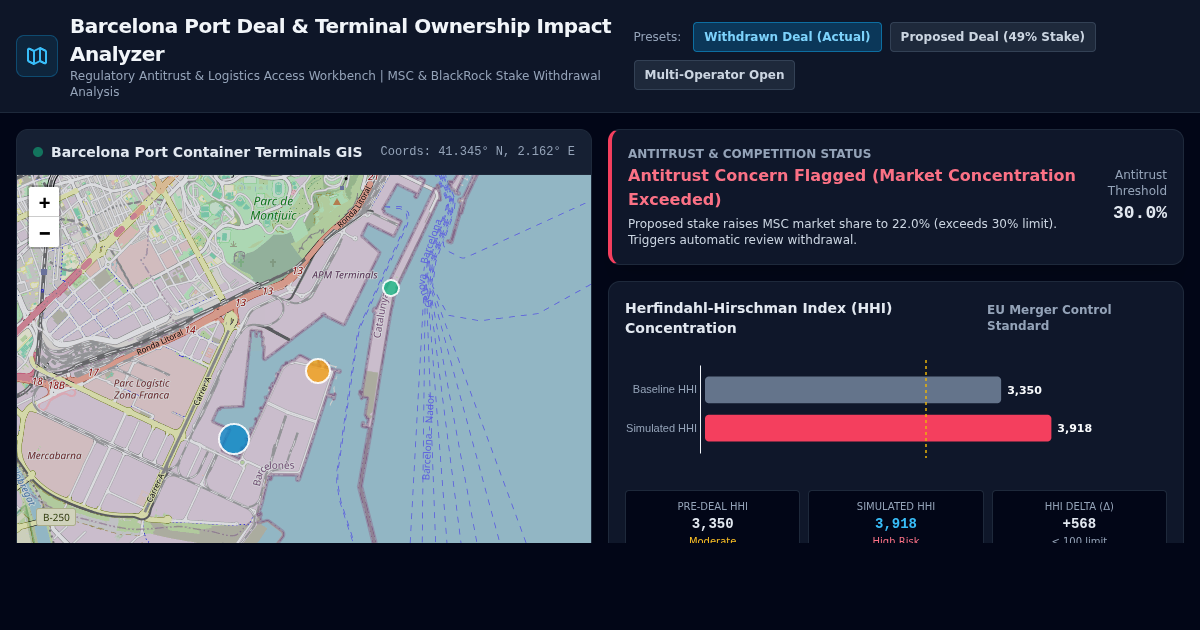Click the Barcelona Port Container Terminals GIS title

pos(207,152)
